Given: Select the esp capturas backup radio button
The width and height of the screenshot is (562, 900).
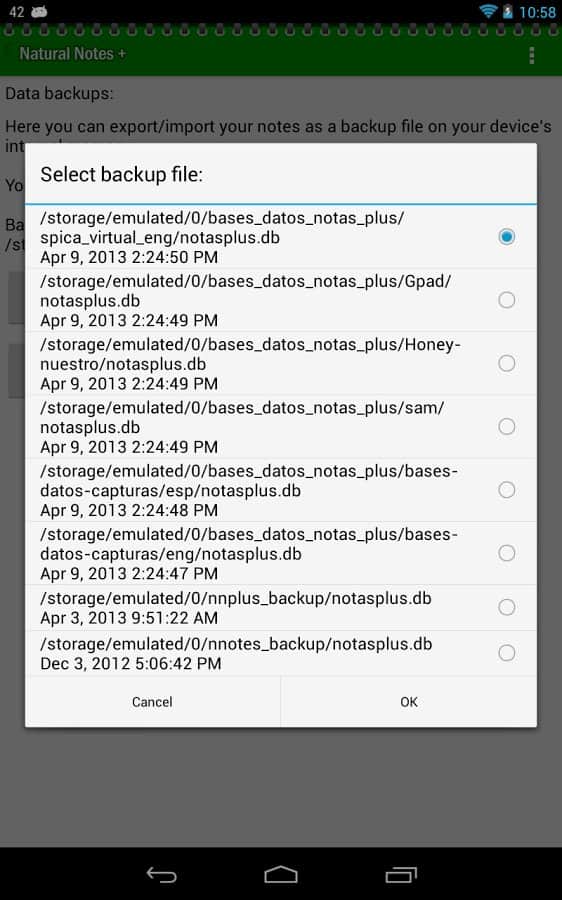Looking at the screenshot, I should tap(506, 490).
